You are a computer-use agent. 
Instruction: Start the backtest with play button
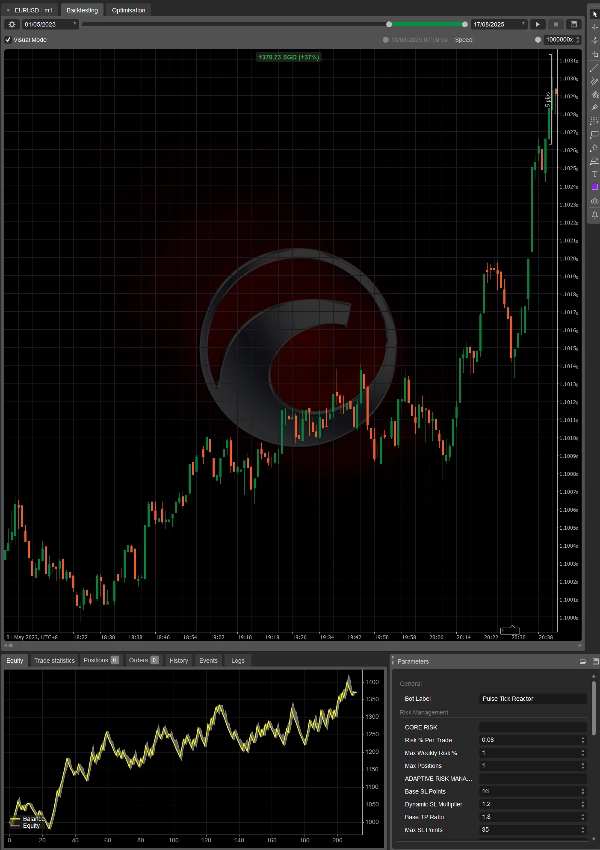(x=538, y=24)
